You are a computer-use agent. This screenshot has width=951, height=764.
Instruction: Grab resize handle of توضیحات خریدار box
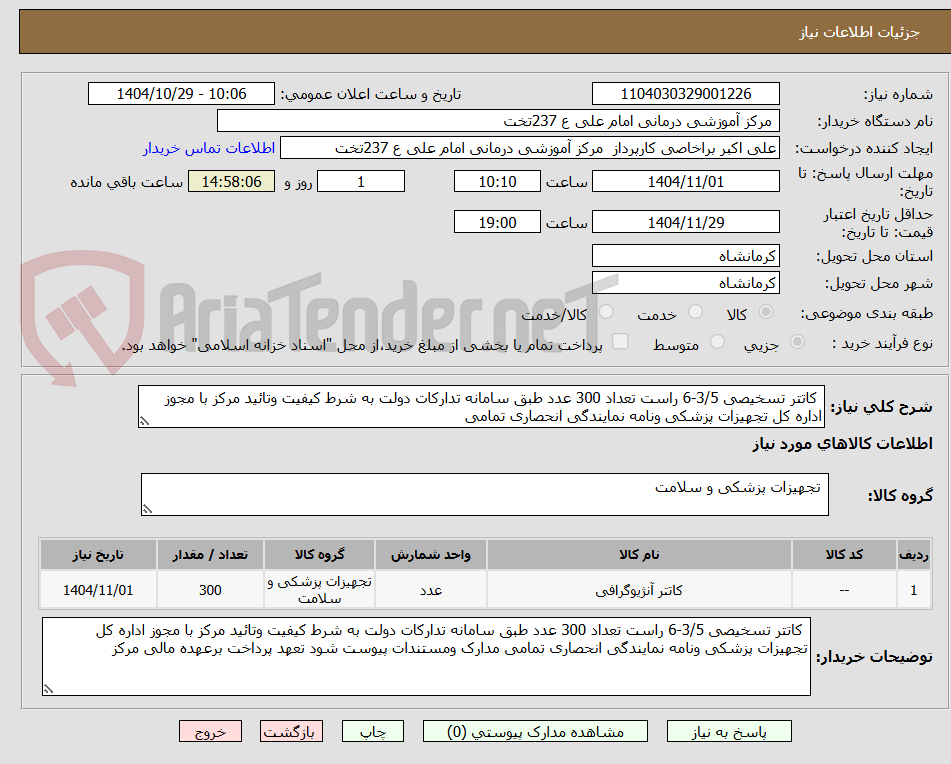49,689
